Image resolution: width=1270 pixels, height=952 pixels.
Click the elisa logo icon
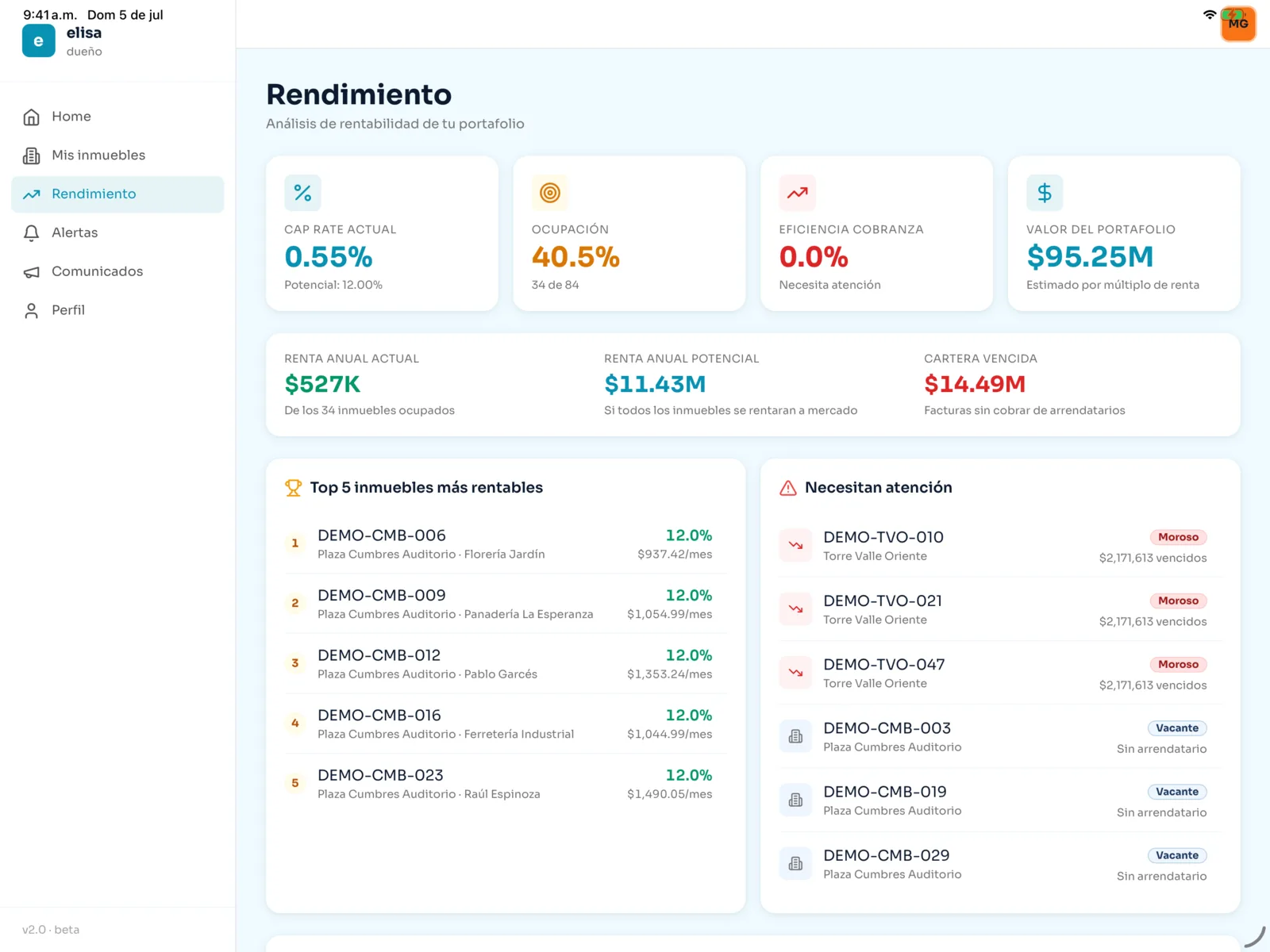(x=38, y=41)
